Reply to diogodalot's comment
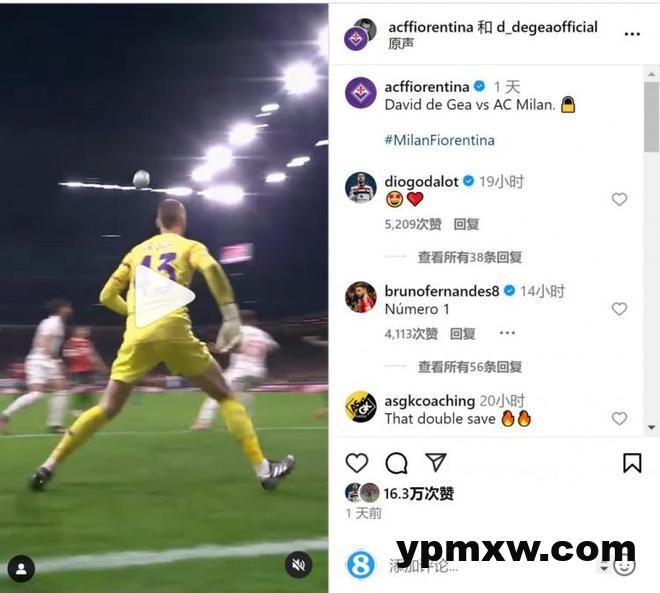 (x=466, y=224)
